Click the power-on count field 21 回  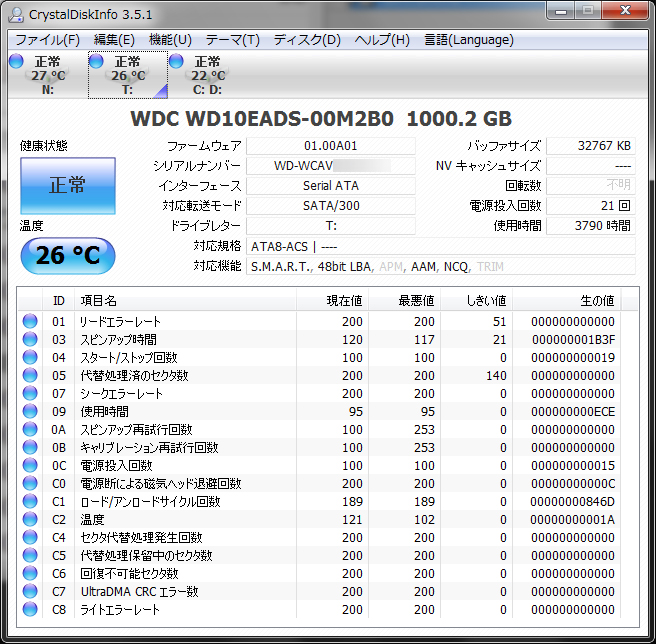coord(591,206)
